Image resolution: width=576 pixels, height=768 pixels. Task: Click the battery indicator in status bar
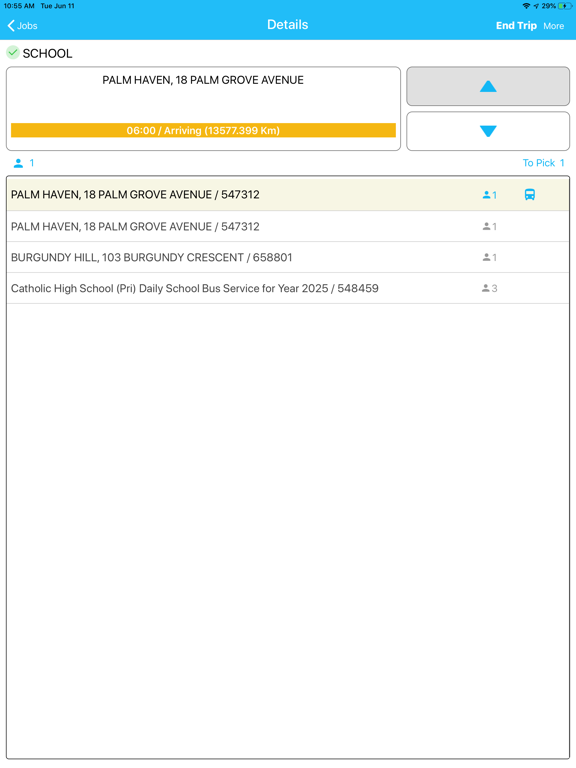[565, 6]
